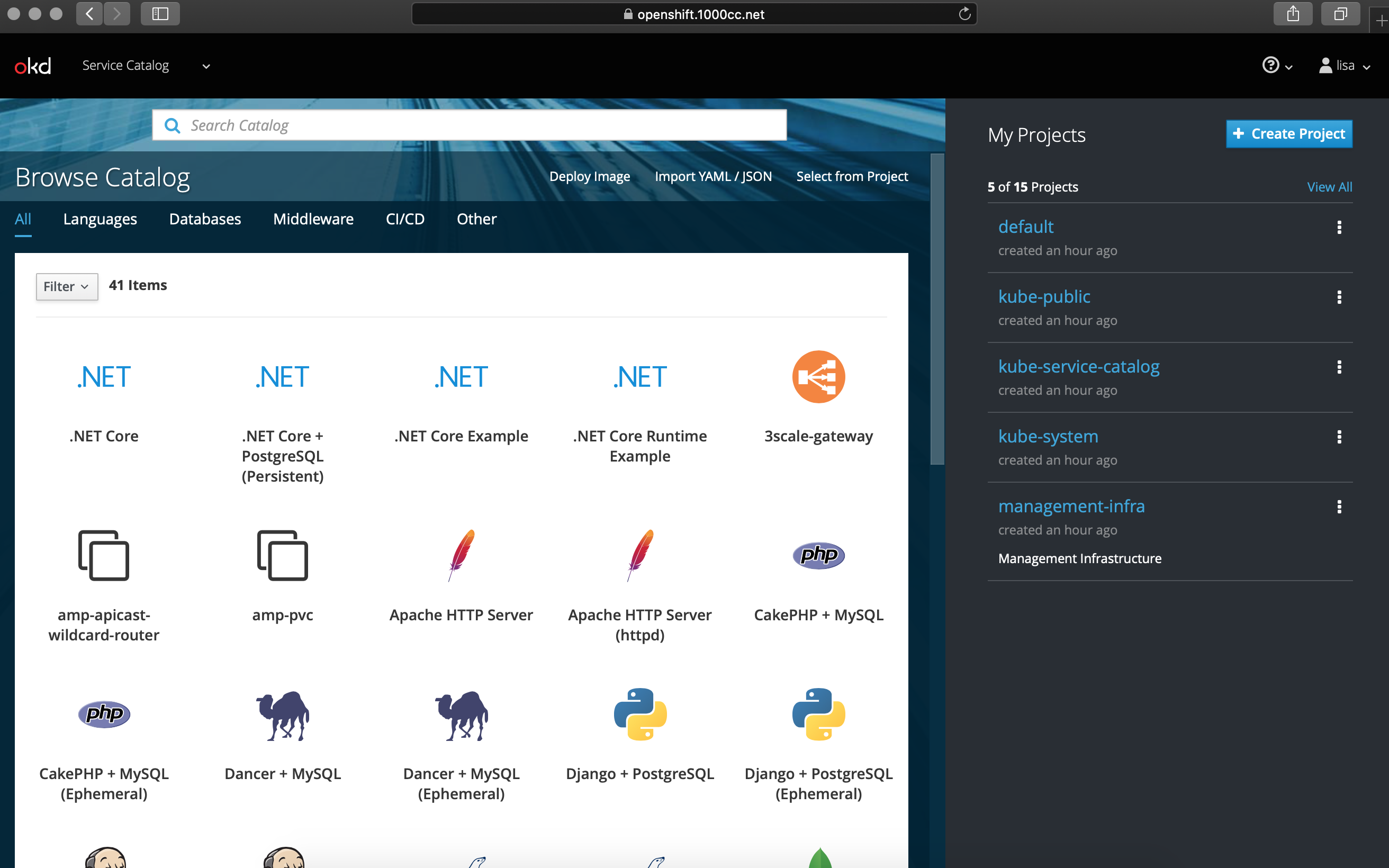The image size is (1389, 868).
Task: Open the kube-service-catalog project link
Action: click(x=1078, y=366)
